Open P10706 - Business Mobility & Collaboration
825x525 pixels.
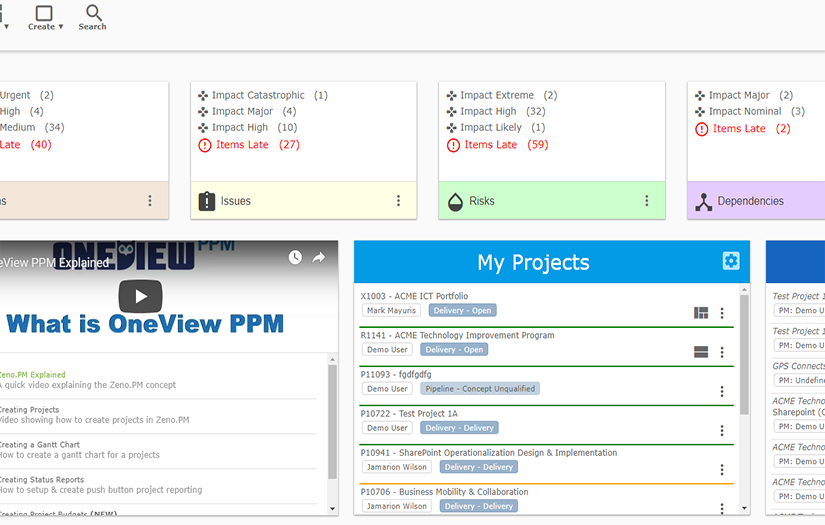[445, 492]
